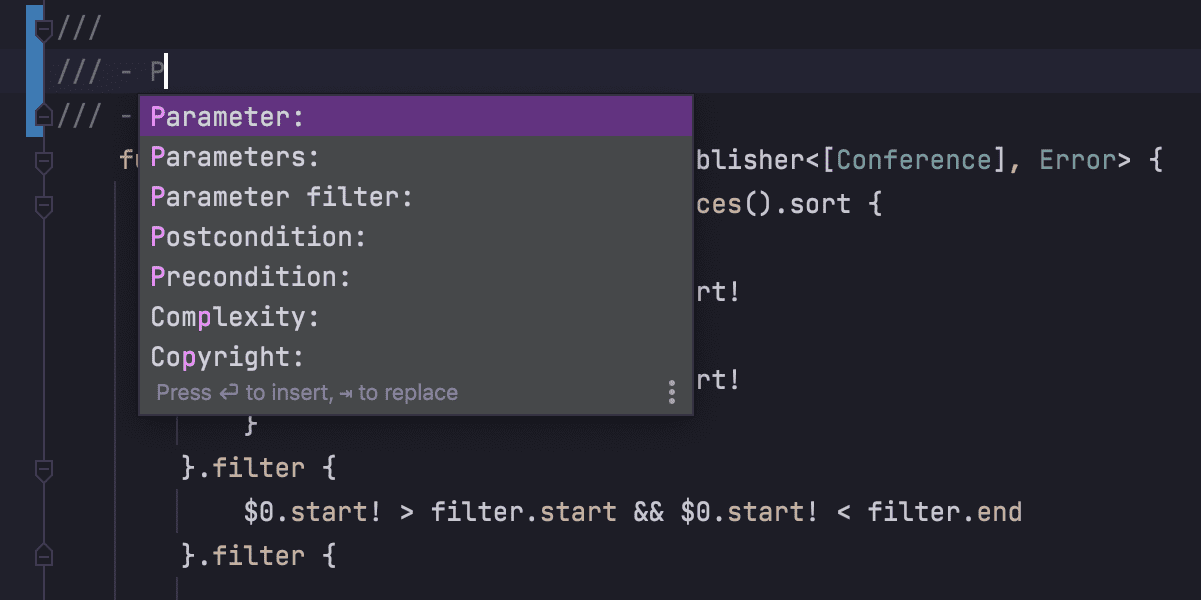
Task: Click the gutter fold icon next to the sort closure
Action: pos(42,205)
